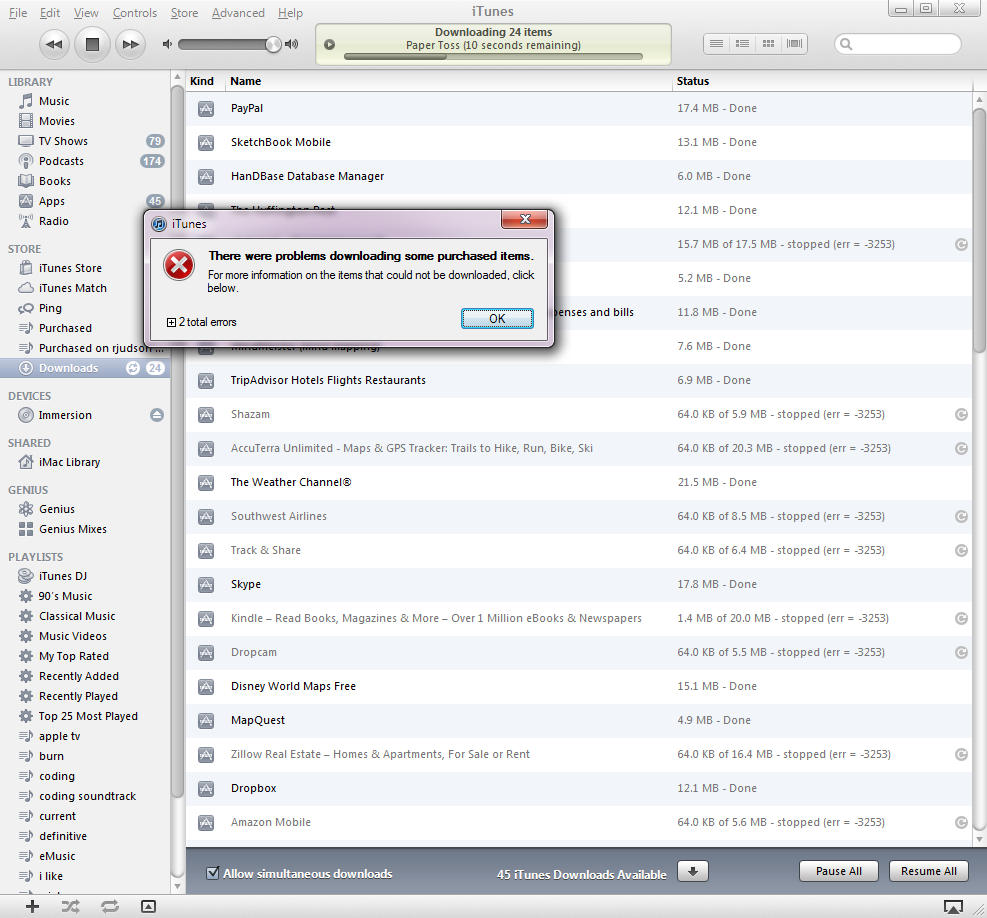This screenshot has height=918, width=987.
Task: Toggle repeat mode
Action: click(x=110, y=907)
